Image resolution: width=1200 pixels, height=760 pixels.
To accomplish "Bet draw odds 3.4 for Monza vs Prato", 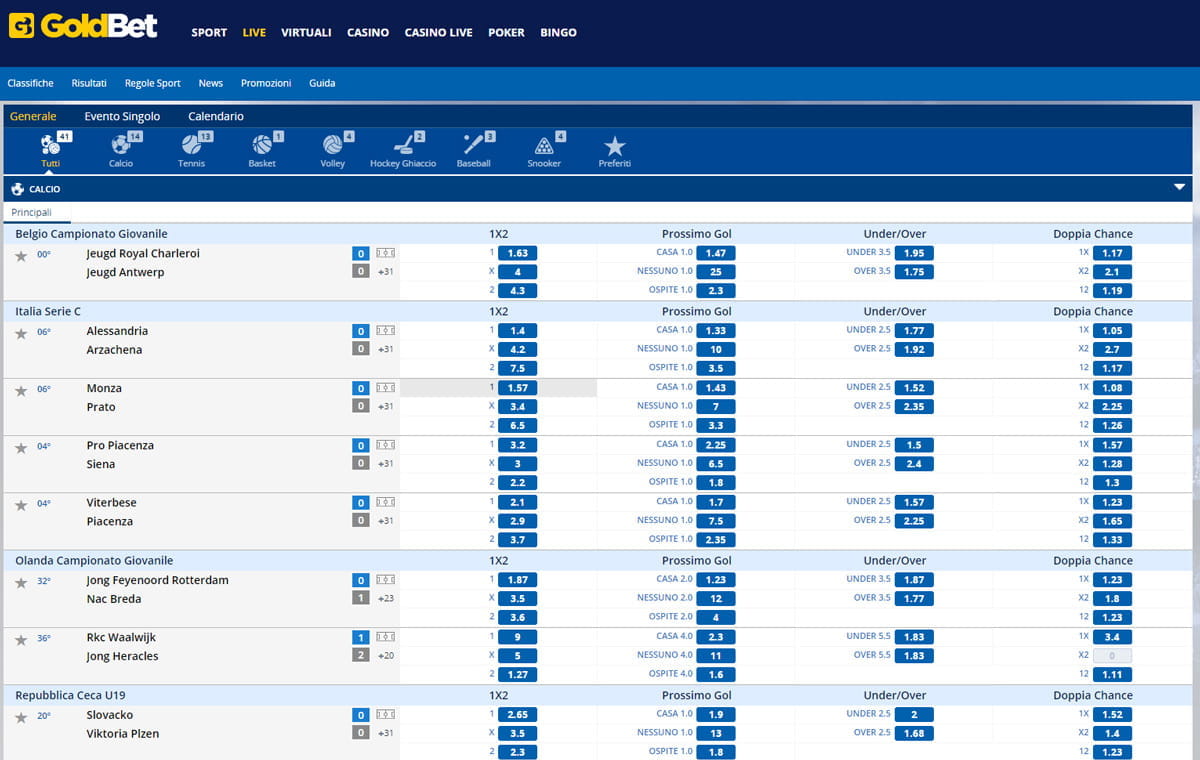I will [517, 406].
